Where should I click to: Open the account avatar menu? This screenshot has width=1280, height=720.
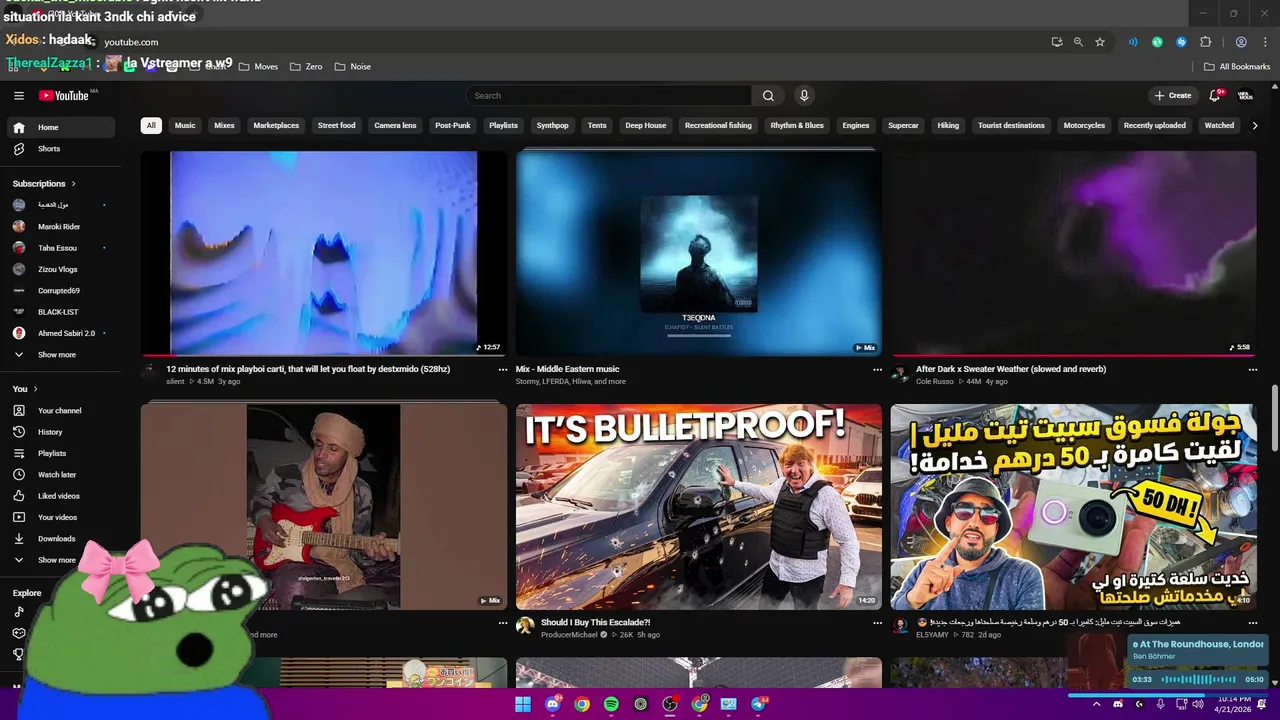[1245, 96]
